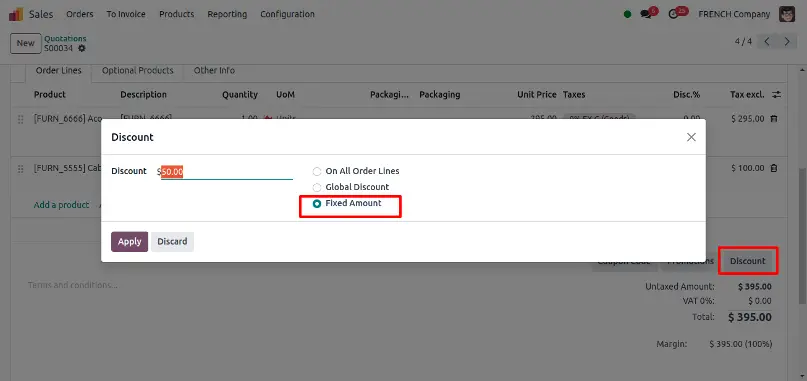Image resolution: width=807 pixels, height=381 pixels.
Task: Click the Discard button
Action: pos(172,241)
